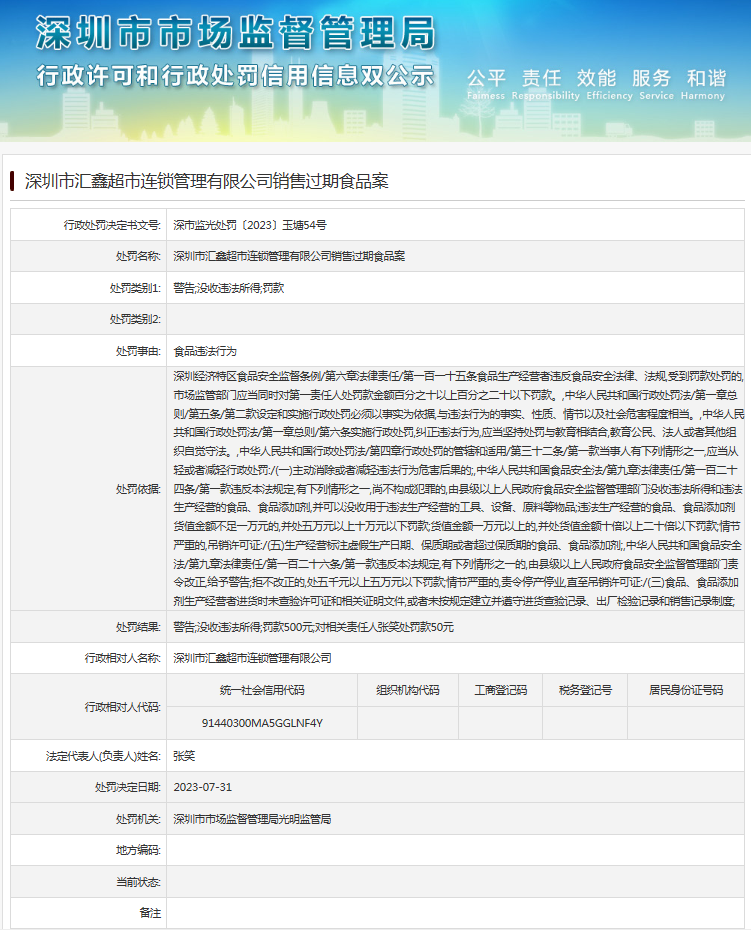
Task: Click the 责任 Responsibility slogan
Action: coord(545,84)
